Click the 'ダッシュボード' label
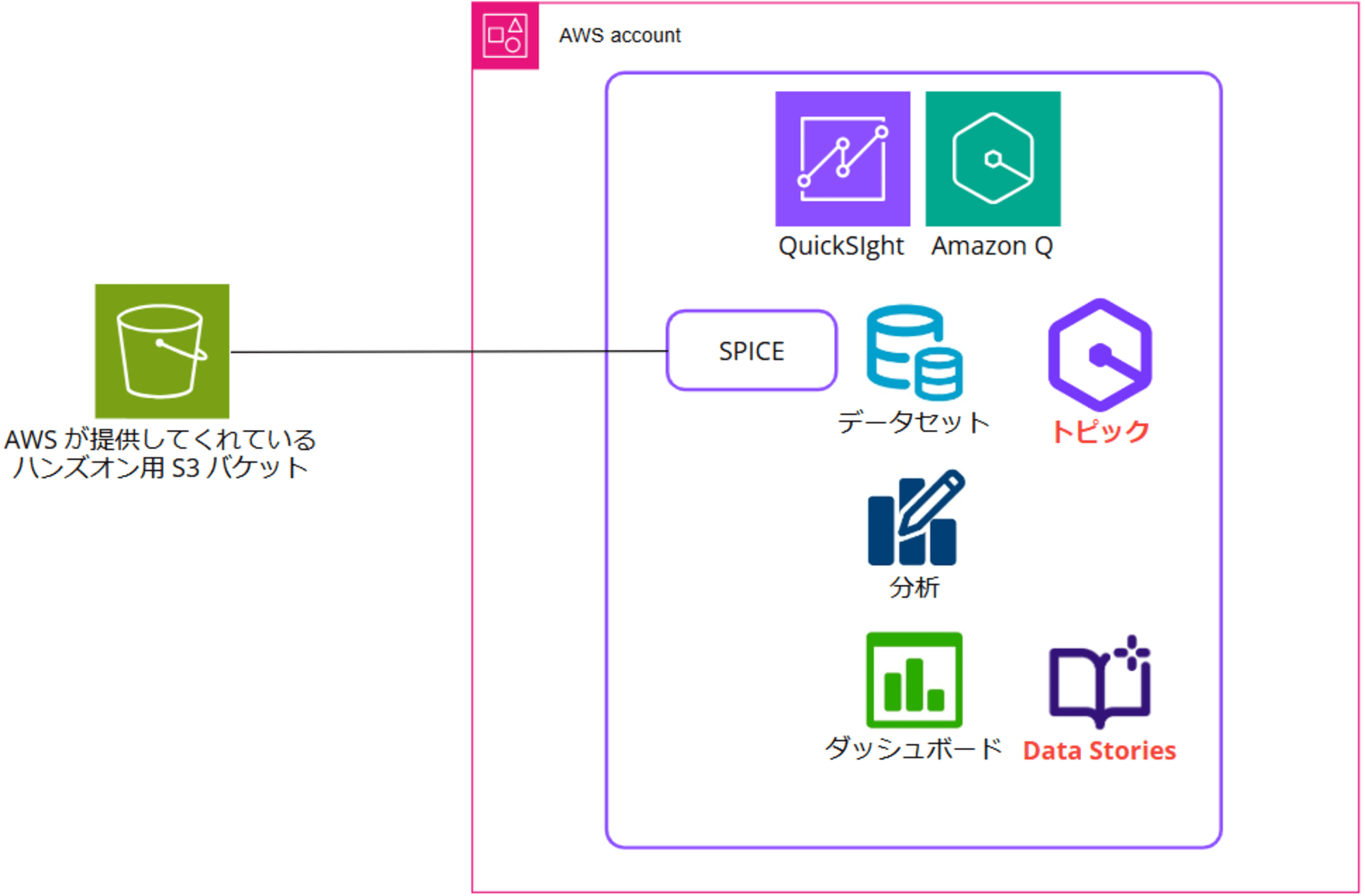1365x896 pixels. pyautogui.click(x=914, y=749)
